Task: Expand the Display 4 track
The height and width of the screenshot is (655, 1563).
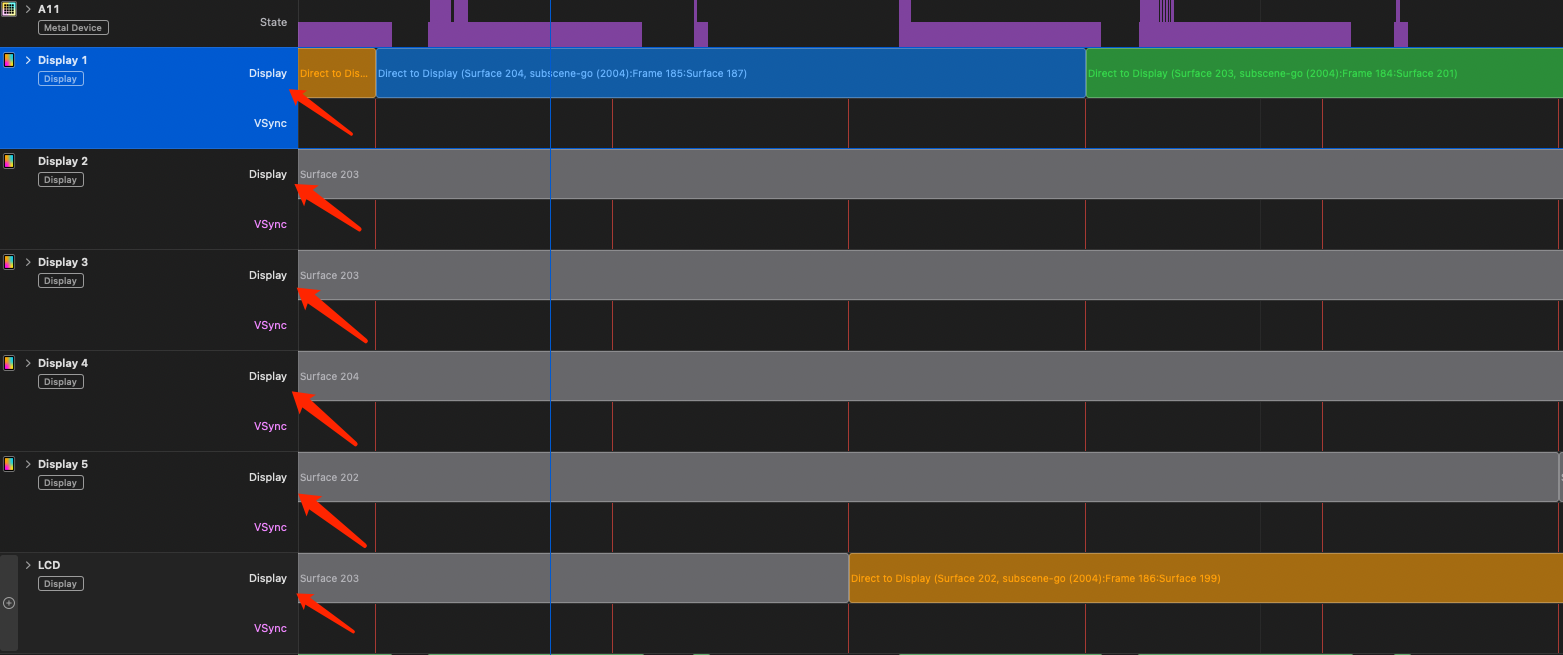Action: 28,363
